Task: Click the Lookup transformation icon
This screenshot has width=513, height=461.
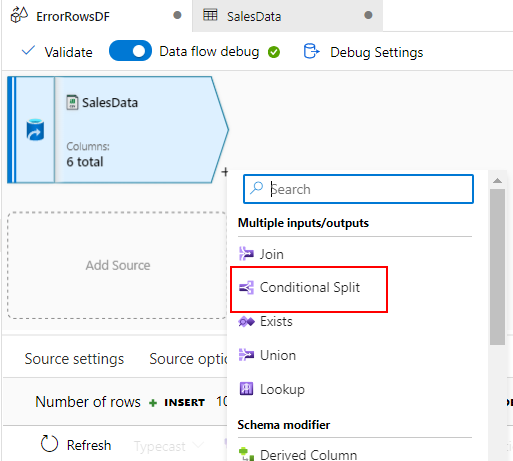Action: (x=246, y=389)
